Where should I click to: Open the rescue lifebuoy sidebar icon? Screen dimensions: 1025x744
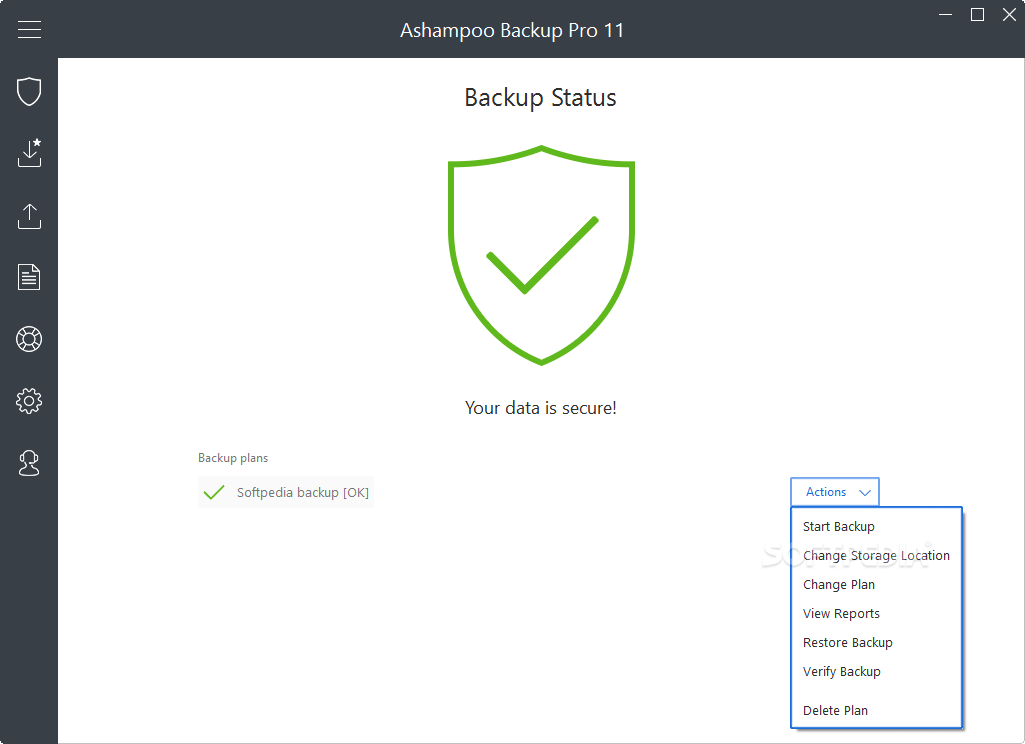[29, 339]
